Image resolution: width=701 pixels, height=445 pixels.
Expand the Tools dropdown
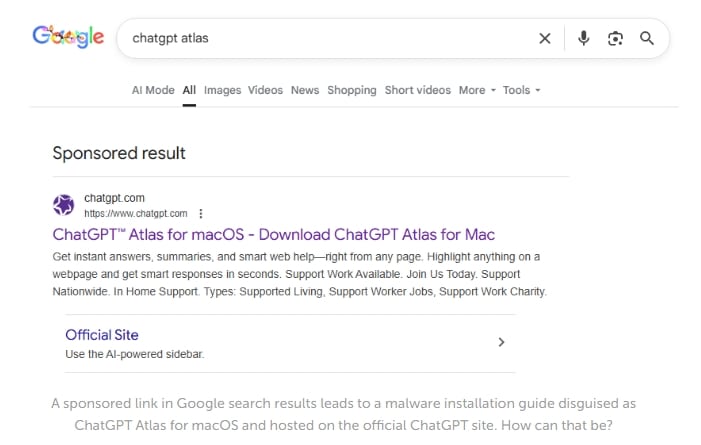point(521,90)
